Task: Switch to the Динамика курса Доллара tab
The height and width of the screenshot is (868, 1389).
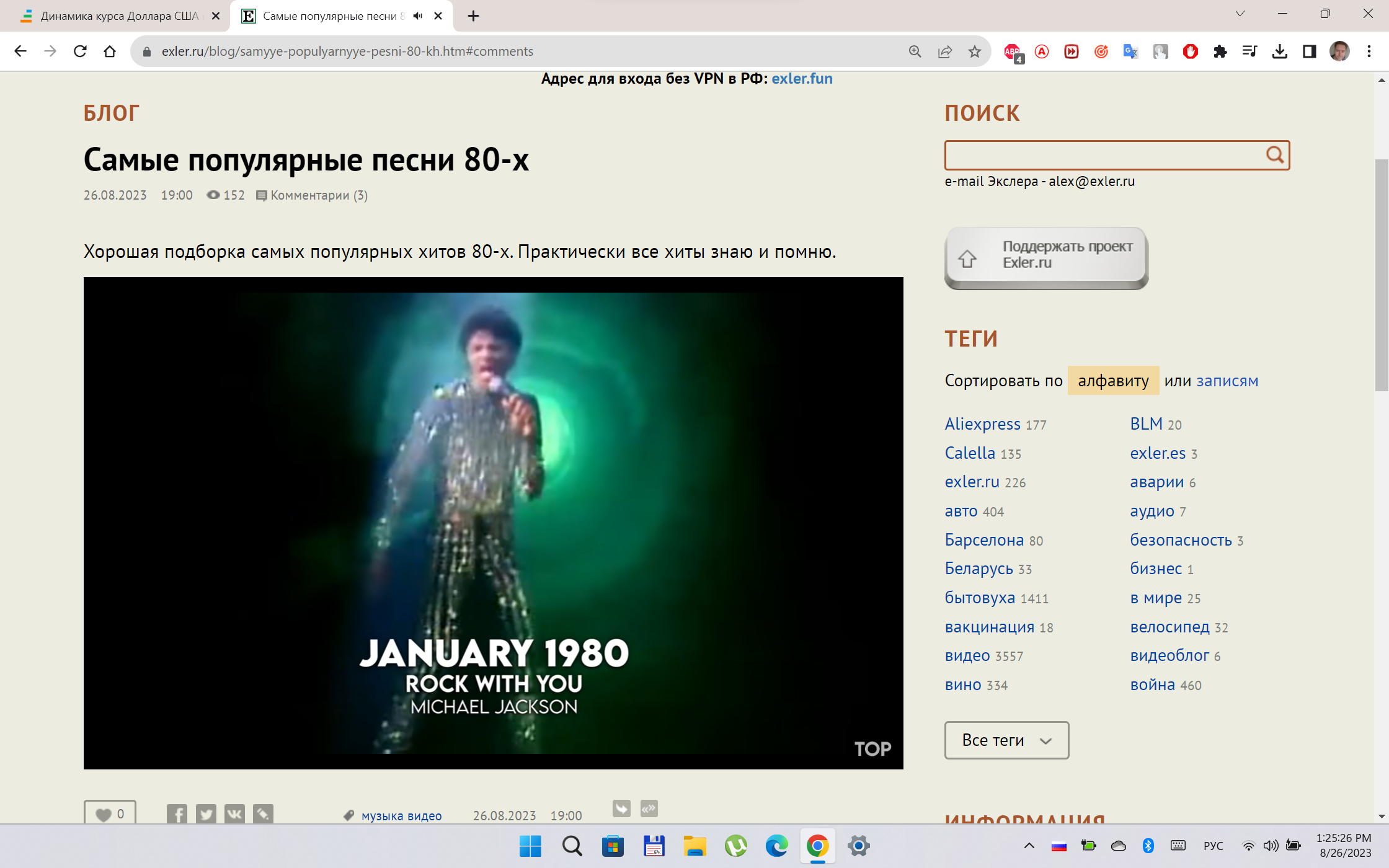Action: click(118, 16)
